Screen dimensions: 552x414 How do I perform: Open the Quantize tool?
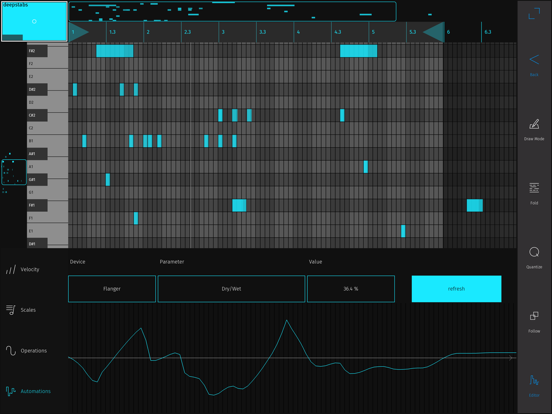coord(534,252)
